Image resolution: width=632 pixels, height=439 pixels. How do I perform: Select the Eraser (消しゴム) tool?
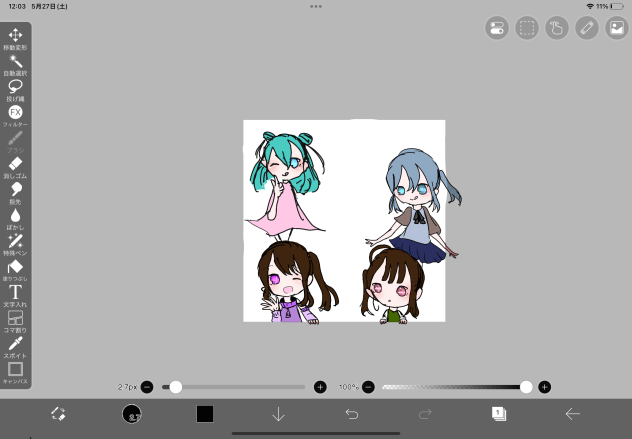pyautogui.click(x=15, y=168)
